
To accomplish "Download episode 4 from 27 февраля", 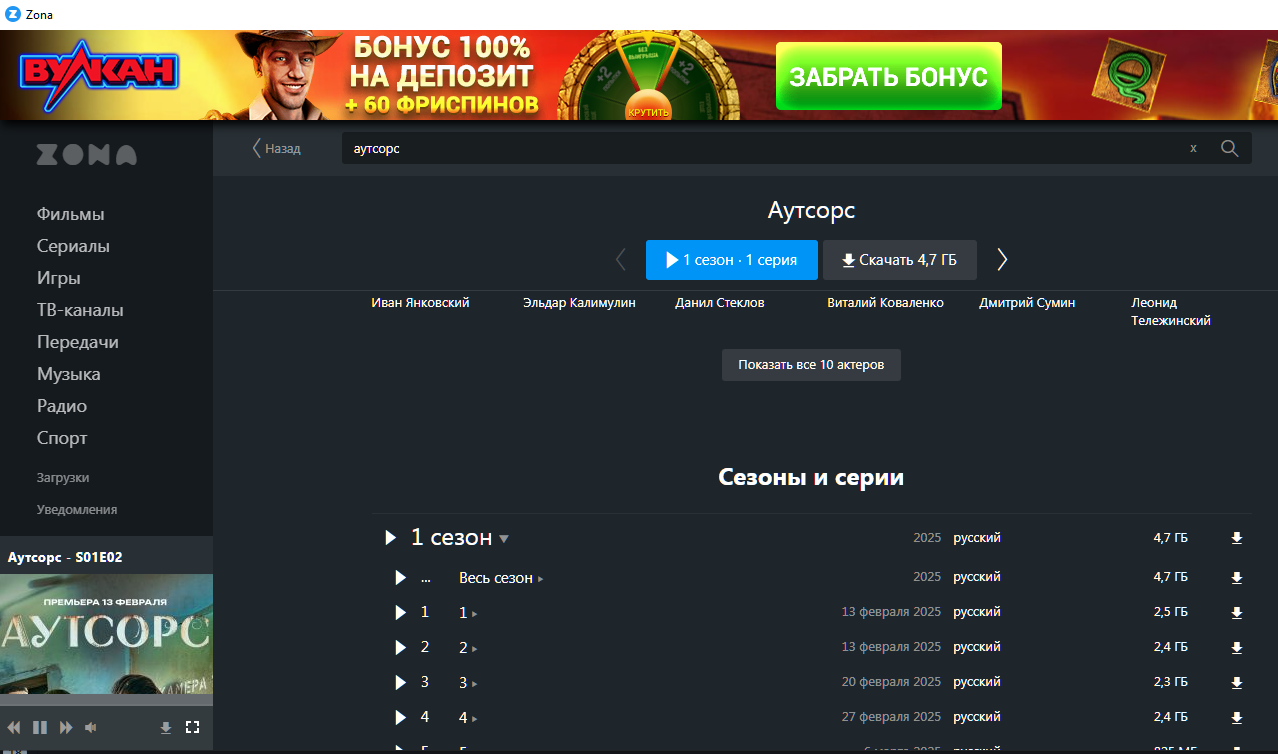I will click(x=1236, y=718).
